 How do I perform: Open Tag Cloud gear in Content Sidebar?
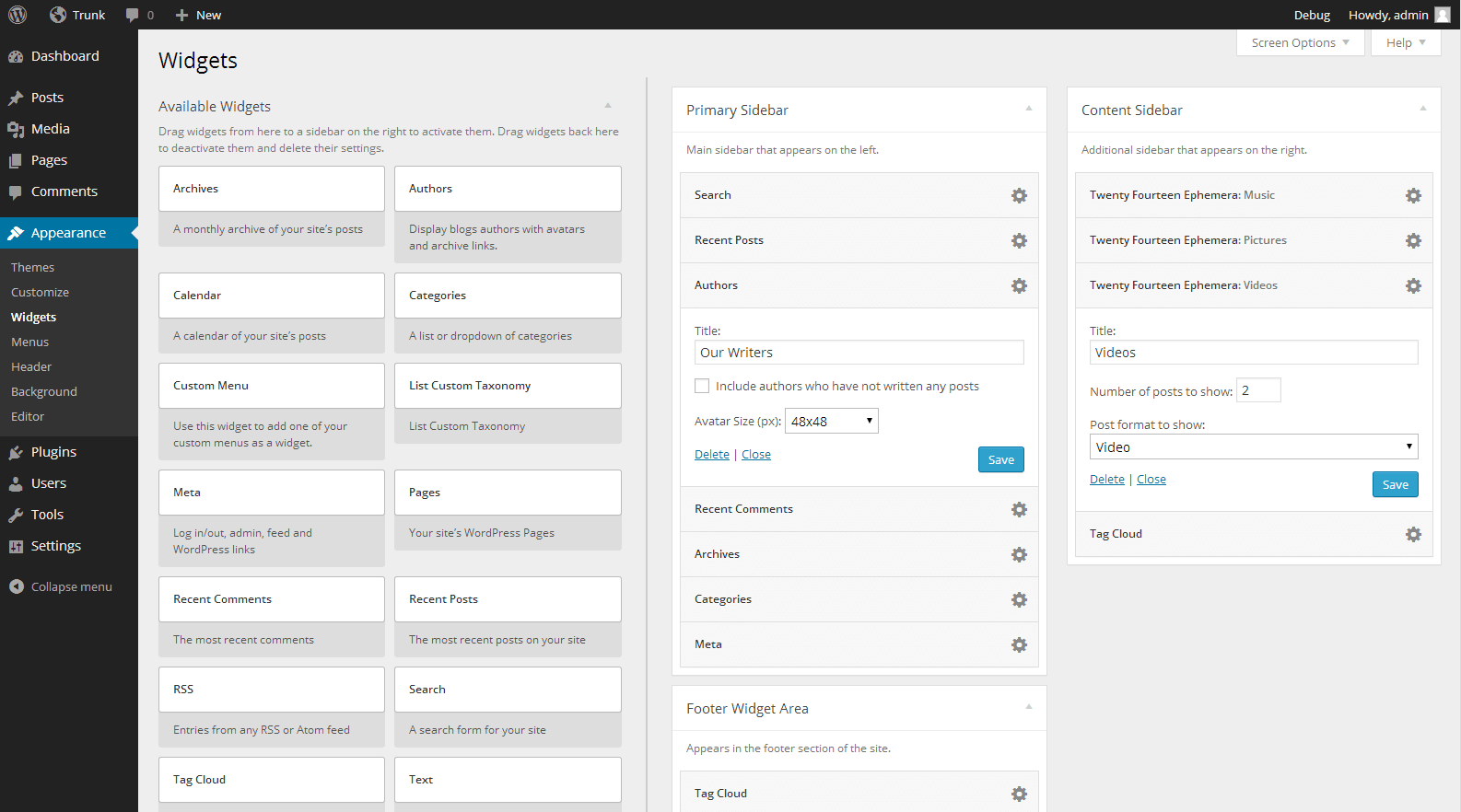point(1413,534)
